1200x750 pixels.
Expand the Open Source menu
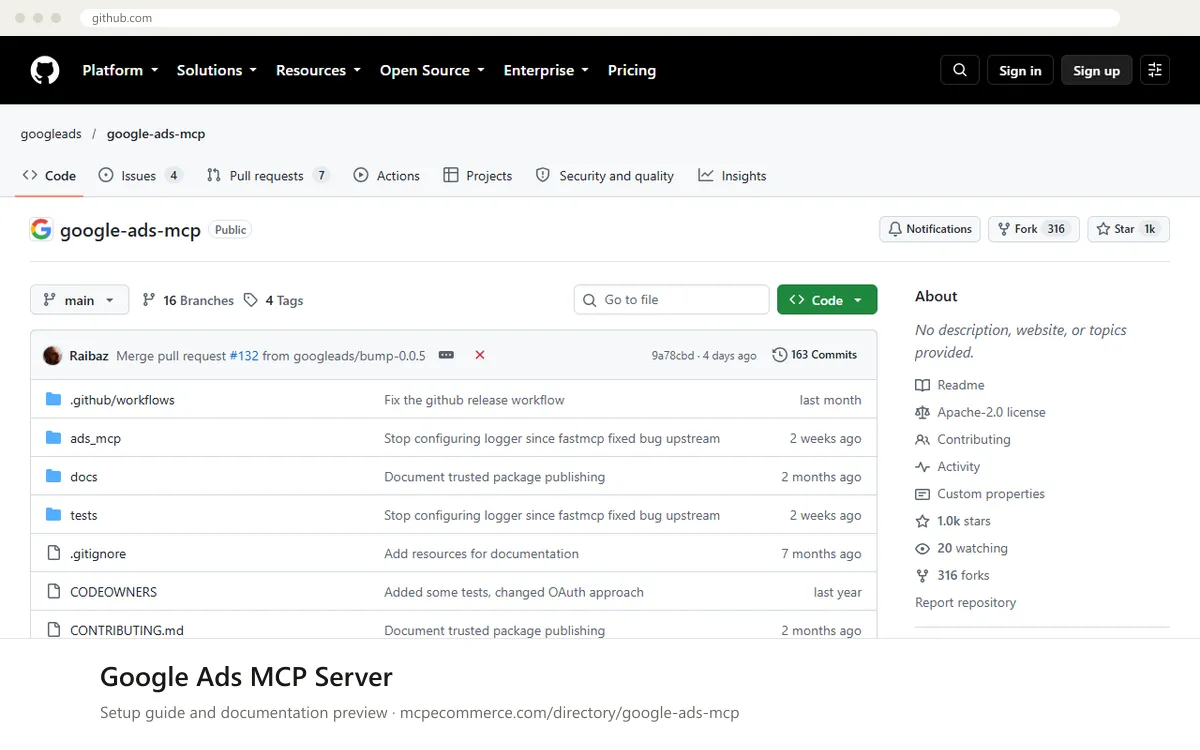432,70
